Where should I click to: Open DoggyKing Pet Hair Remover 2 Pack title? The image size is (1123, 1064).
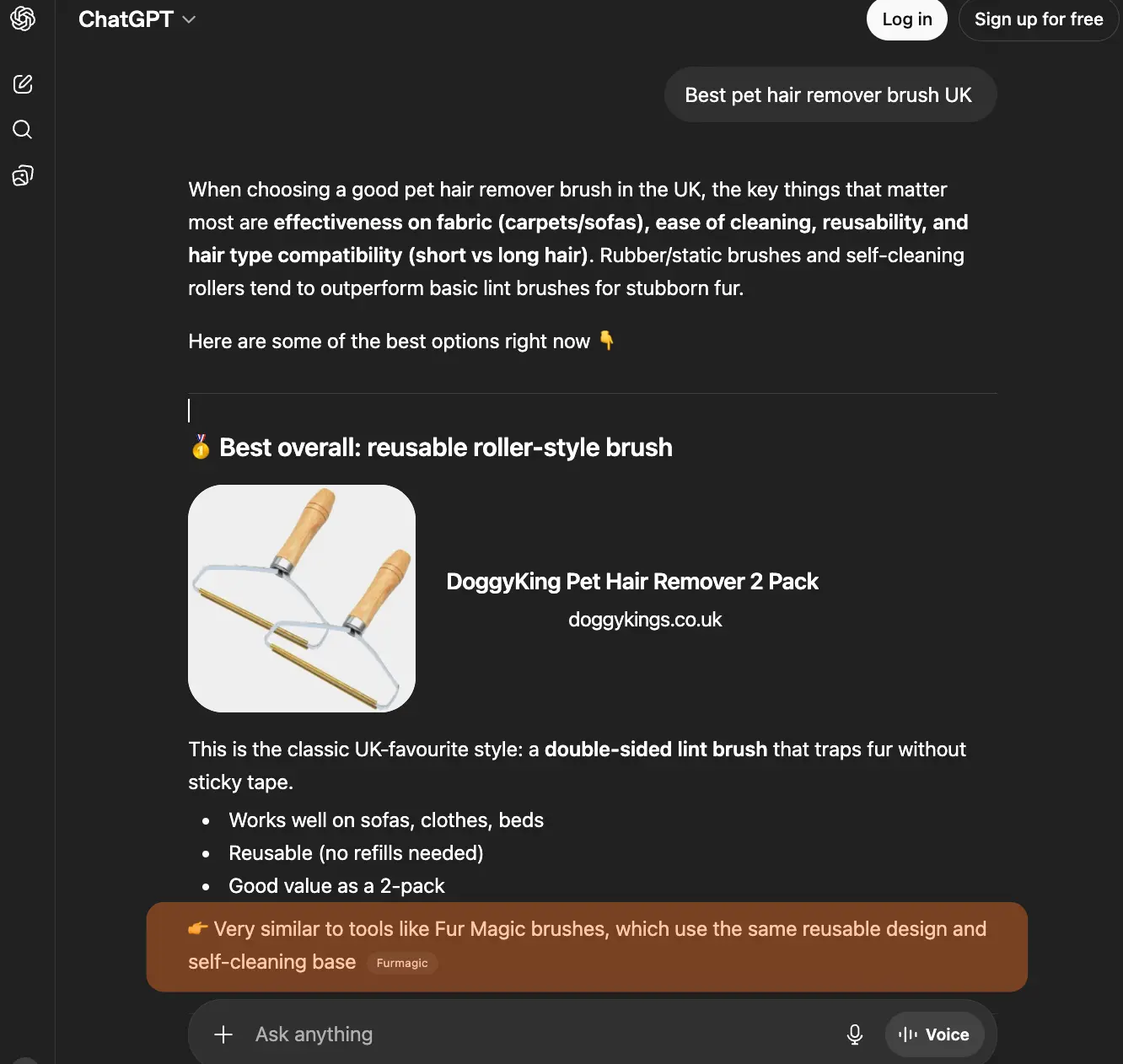click(x=632, y=582)
